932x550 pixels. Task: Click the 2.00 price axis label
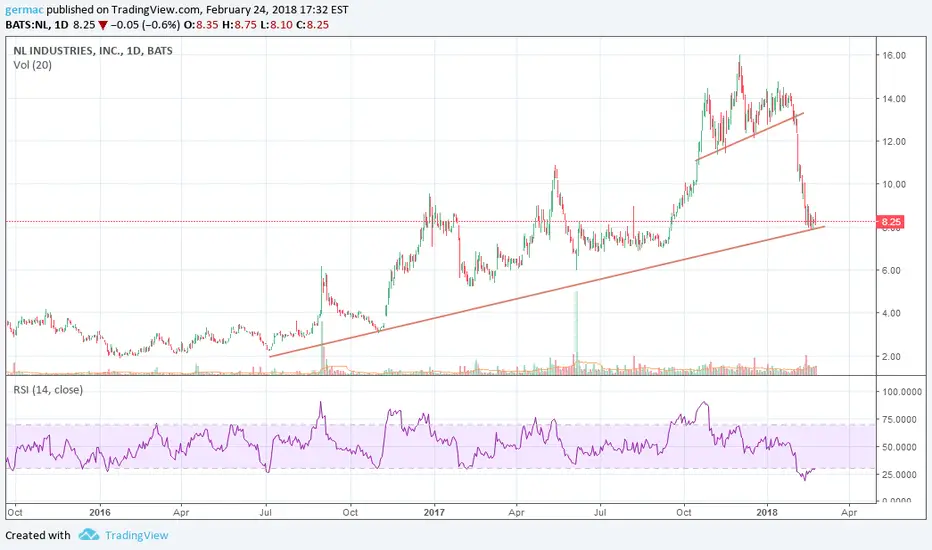(891, 356)
